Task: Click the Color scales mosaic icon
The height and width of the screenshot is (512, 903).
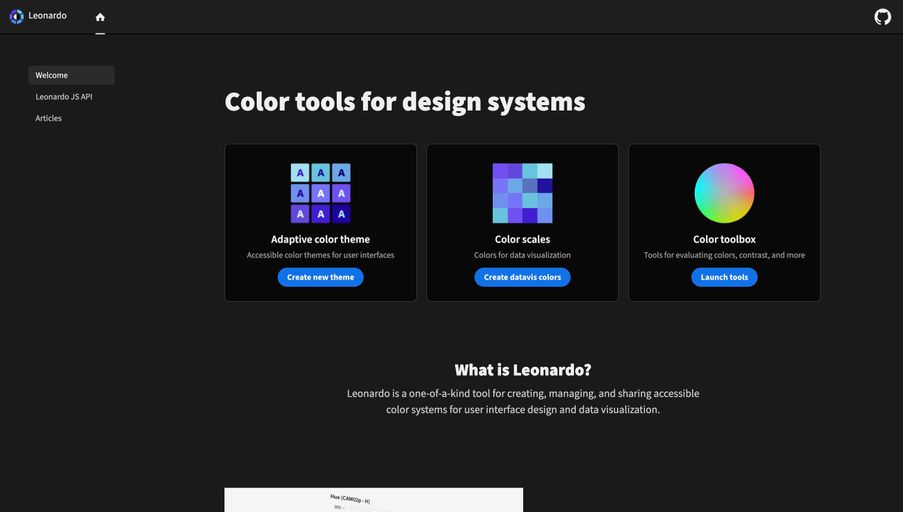Action: [522, 193]
